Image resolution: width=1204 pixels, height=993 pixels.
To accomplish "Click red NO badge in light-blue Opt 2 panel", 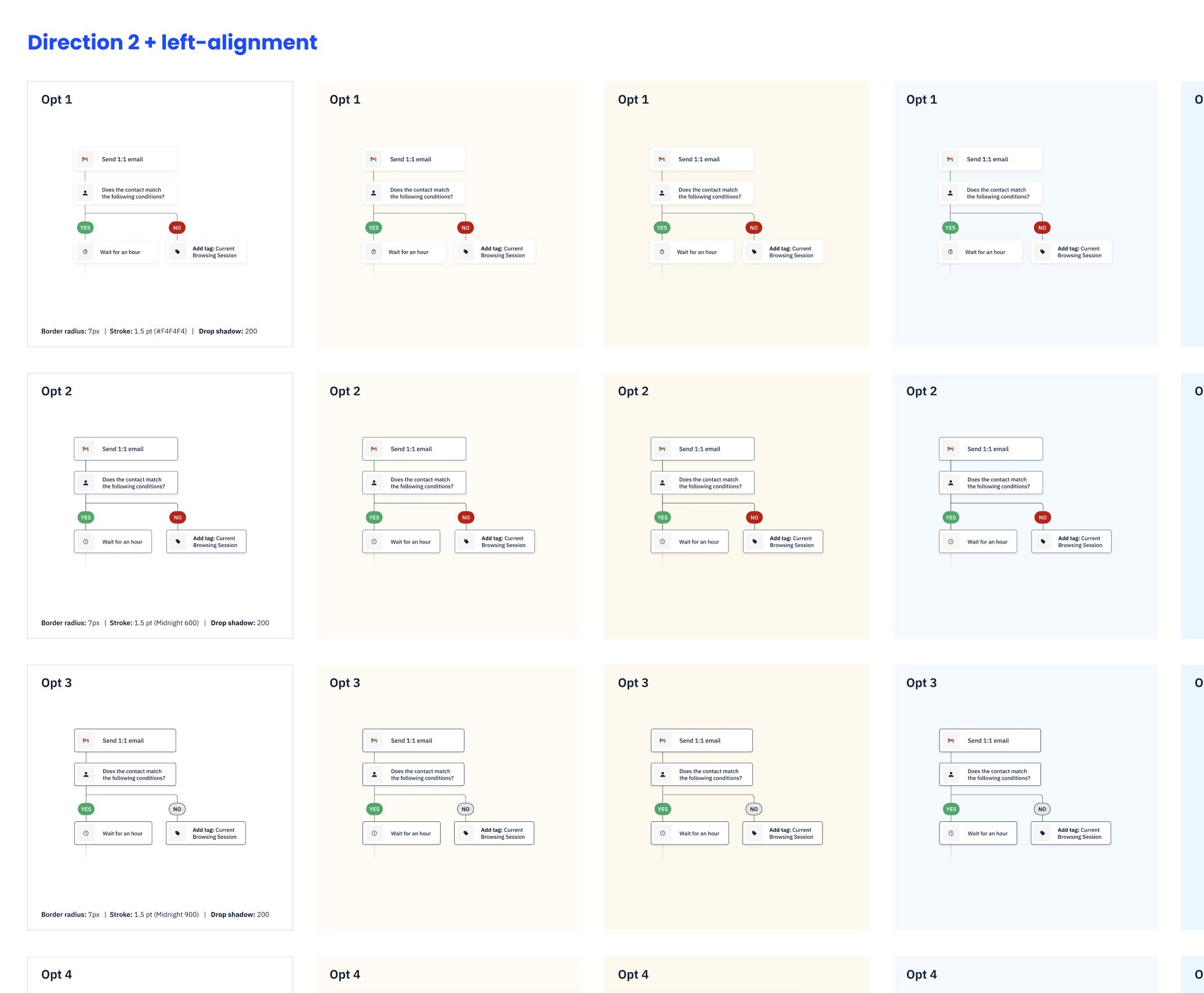I will (x=1043, y=517).
